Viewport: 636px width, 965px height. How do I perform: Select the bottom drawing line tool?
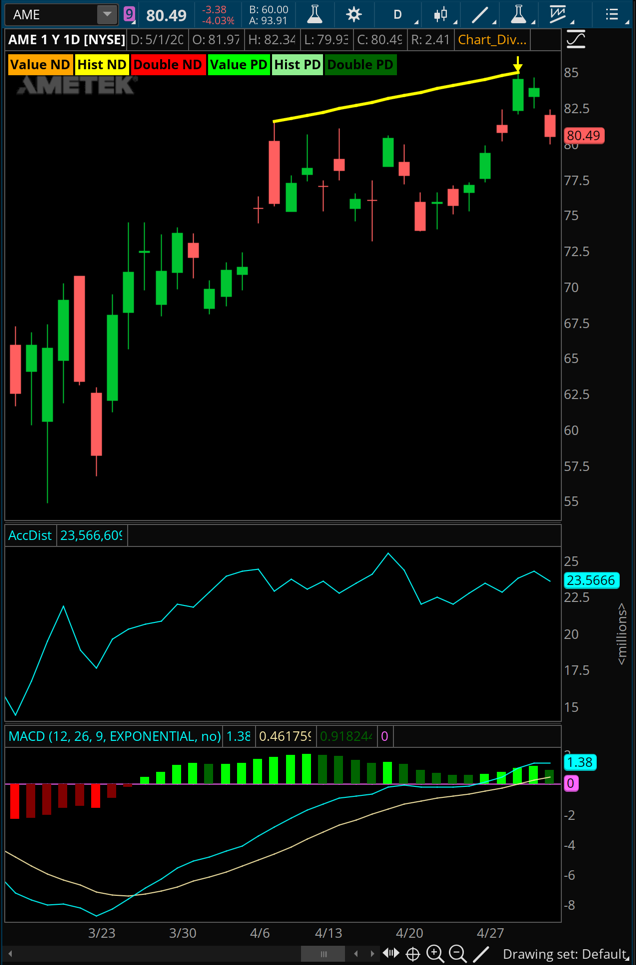(x=480, y=955)
